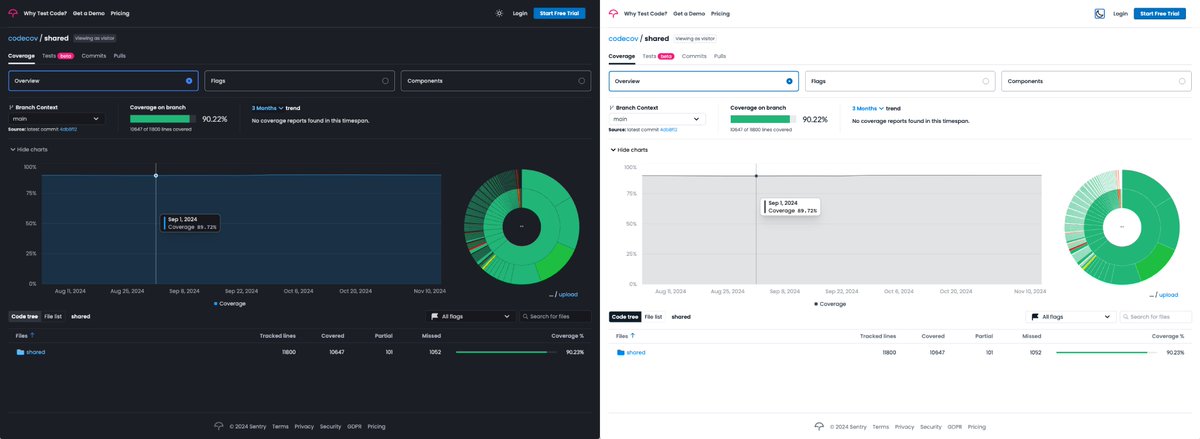
Task: Click the Codecov logo in dark header
Action: (x=12, y=13)
